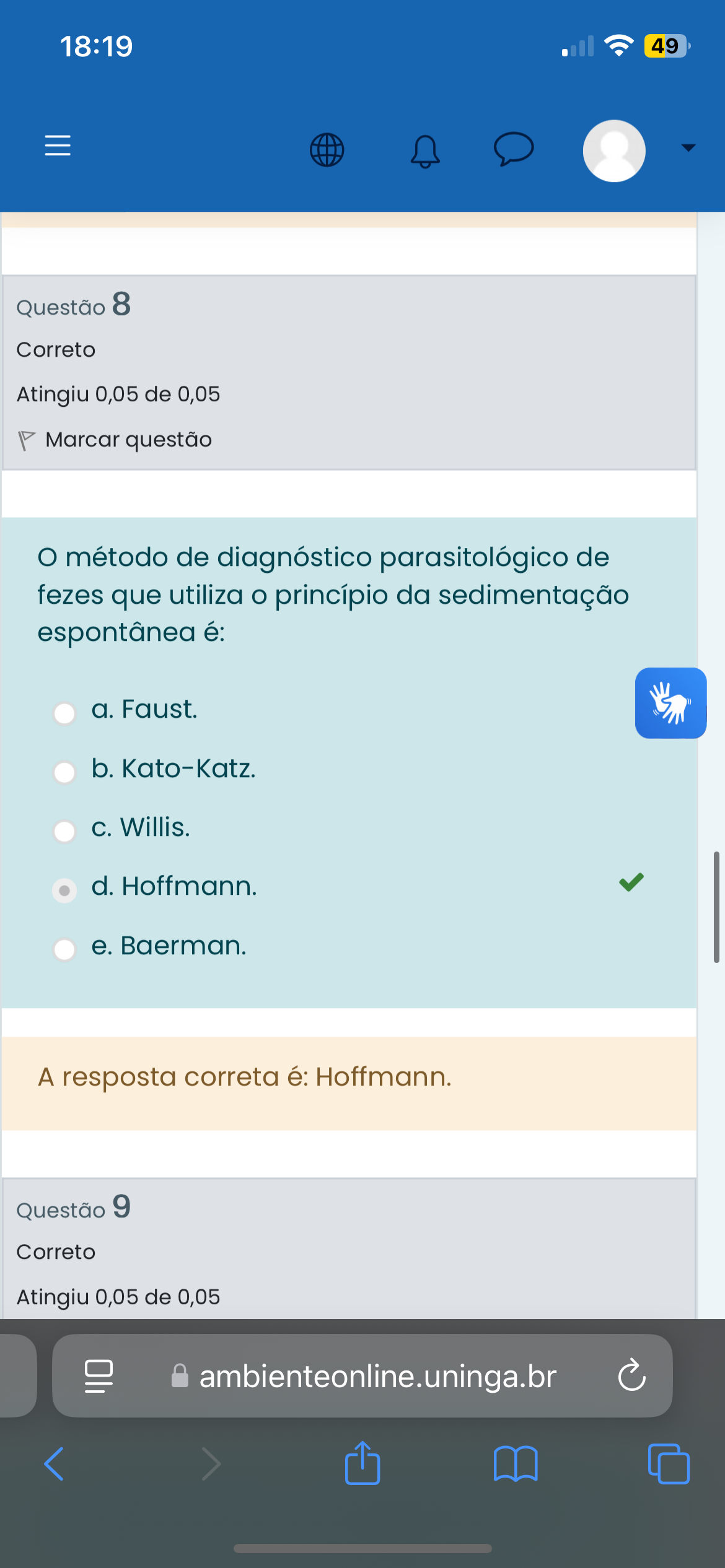Reload the page with refresh icon
Viewport: 725px width, 1568px height.
pyautogui.click(x=631, y=1375)
